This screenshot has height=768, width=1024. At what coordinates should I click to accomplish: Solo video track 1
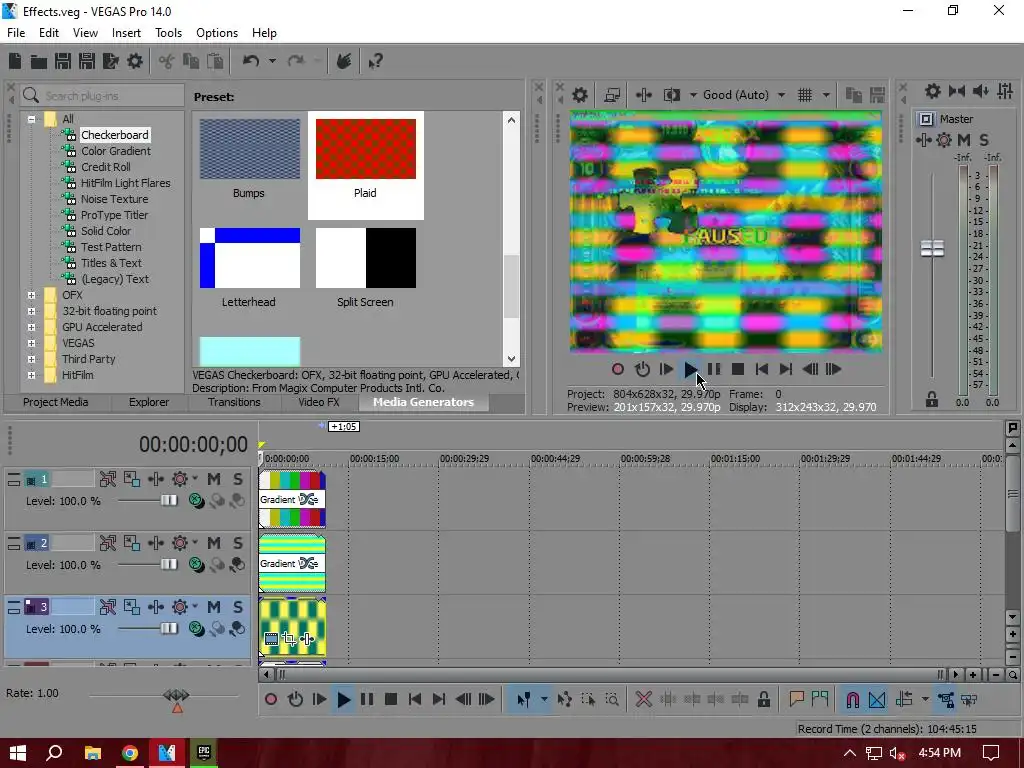click(x=238, y=479)
